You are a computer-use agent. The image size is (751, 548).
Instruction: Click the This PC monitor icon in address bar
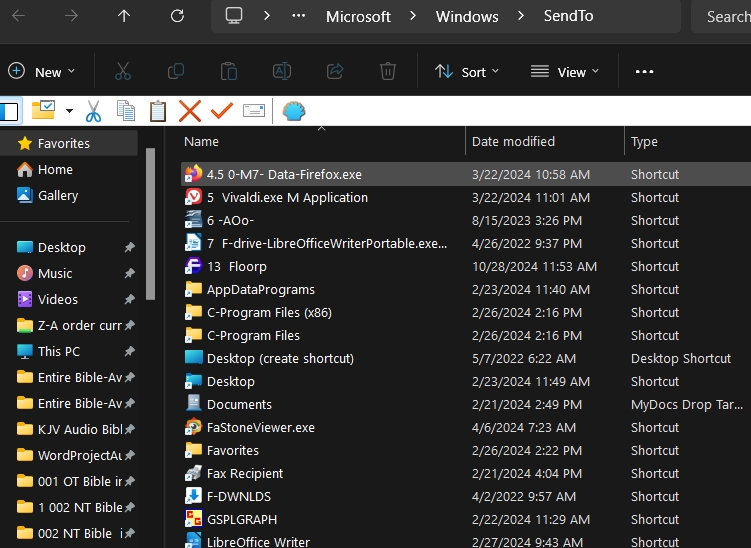click(x=234, y=16)
